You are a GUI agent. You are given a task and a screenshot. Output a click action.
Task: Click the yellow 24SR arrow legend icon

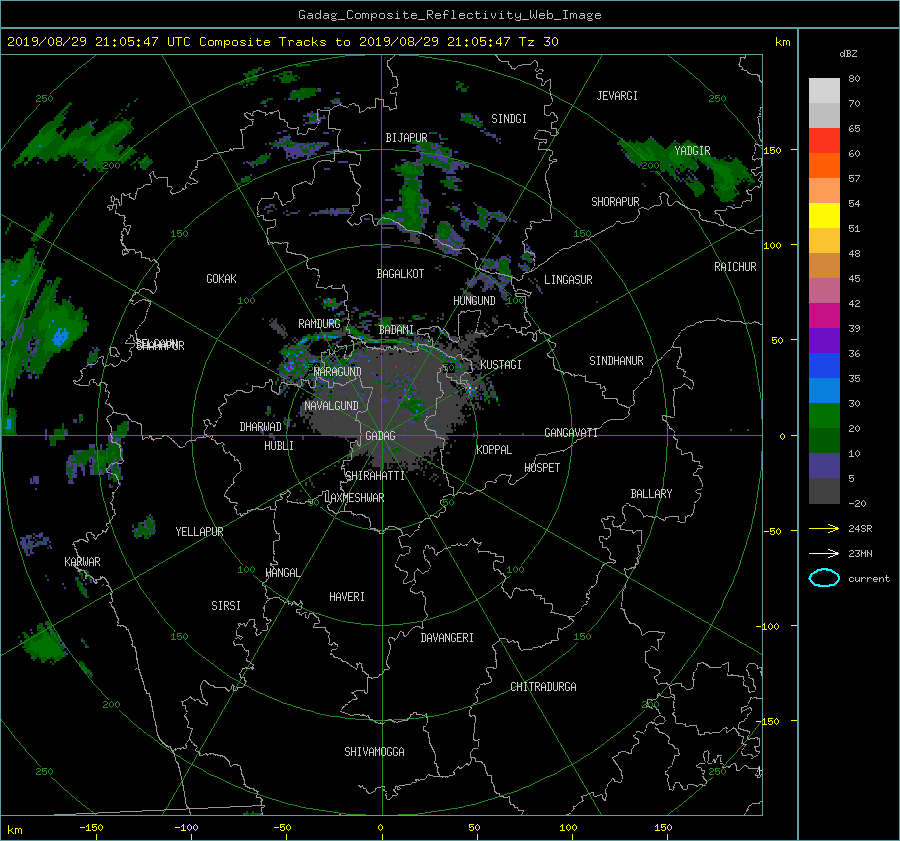click(x=824, y=528)
